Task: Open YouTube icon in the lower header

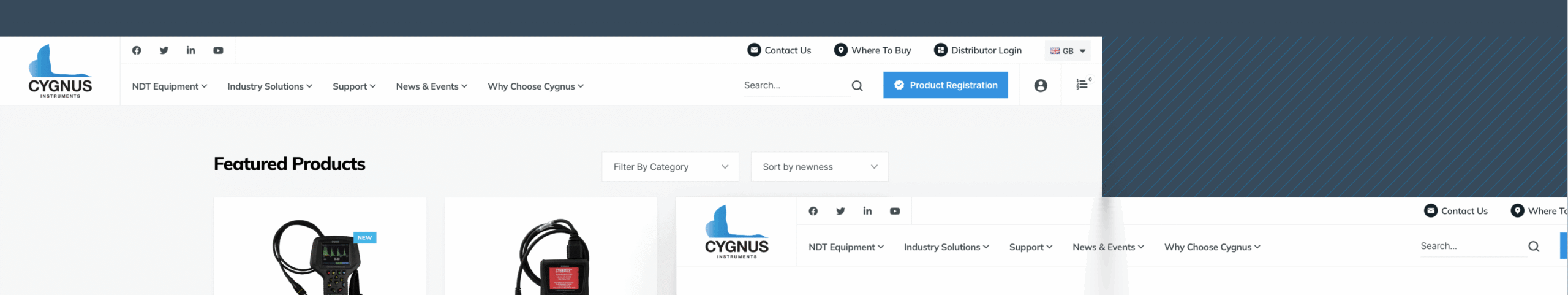Action: pyautogui.click(x=895, y=211)
